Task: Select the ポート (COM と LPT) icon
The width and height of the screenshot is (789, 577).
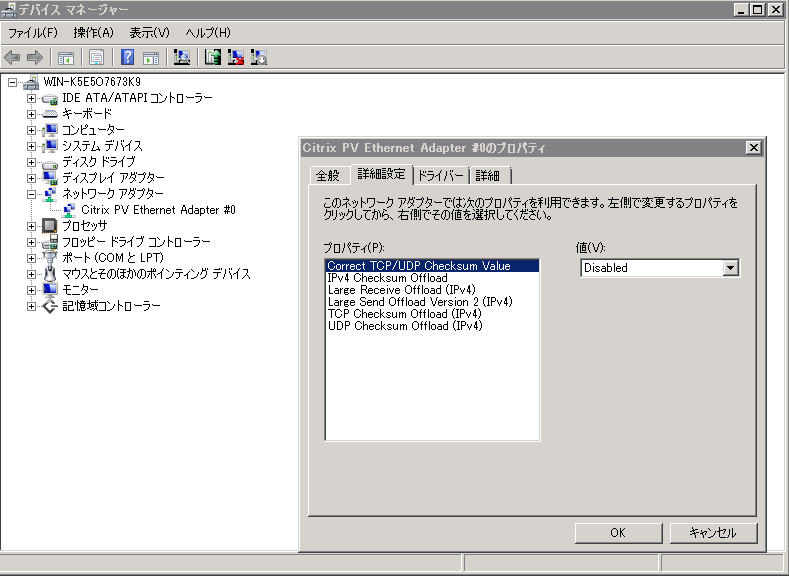Action: coord(50,259)
